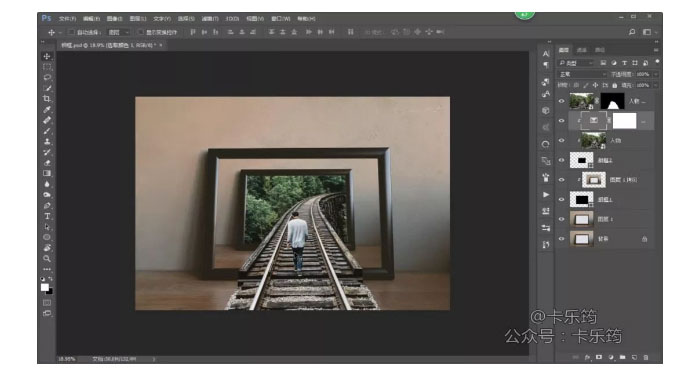Toggle Quick Mask mode icon
The height and width of the screenshot is (372, 700).
pos(47,303)
